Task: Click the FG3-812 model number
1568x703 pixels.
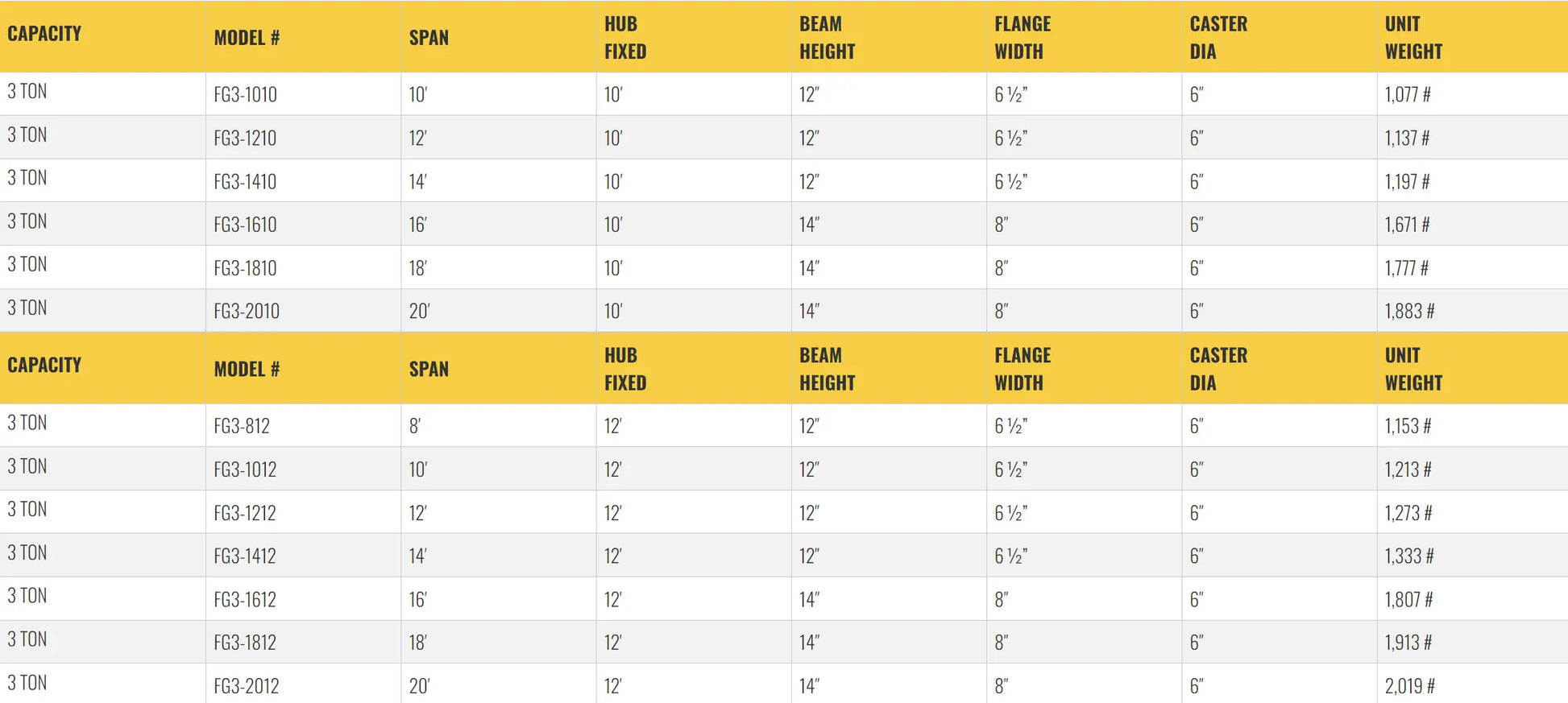Action: 242,426
